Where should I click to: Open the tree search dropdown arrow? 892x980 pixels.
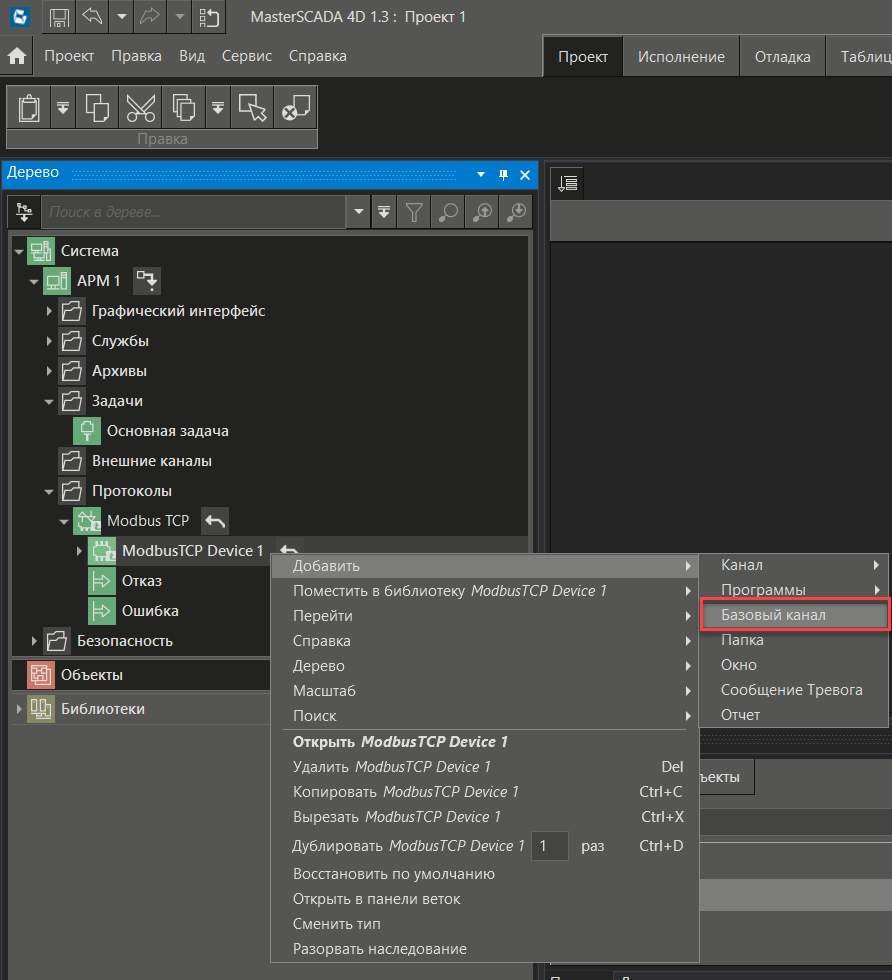pos(360,212)
